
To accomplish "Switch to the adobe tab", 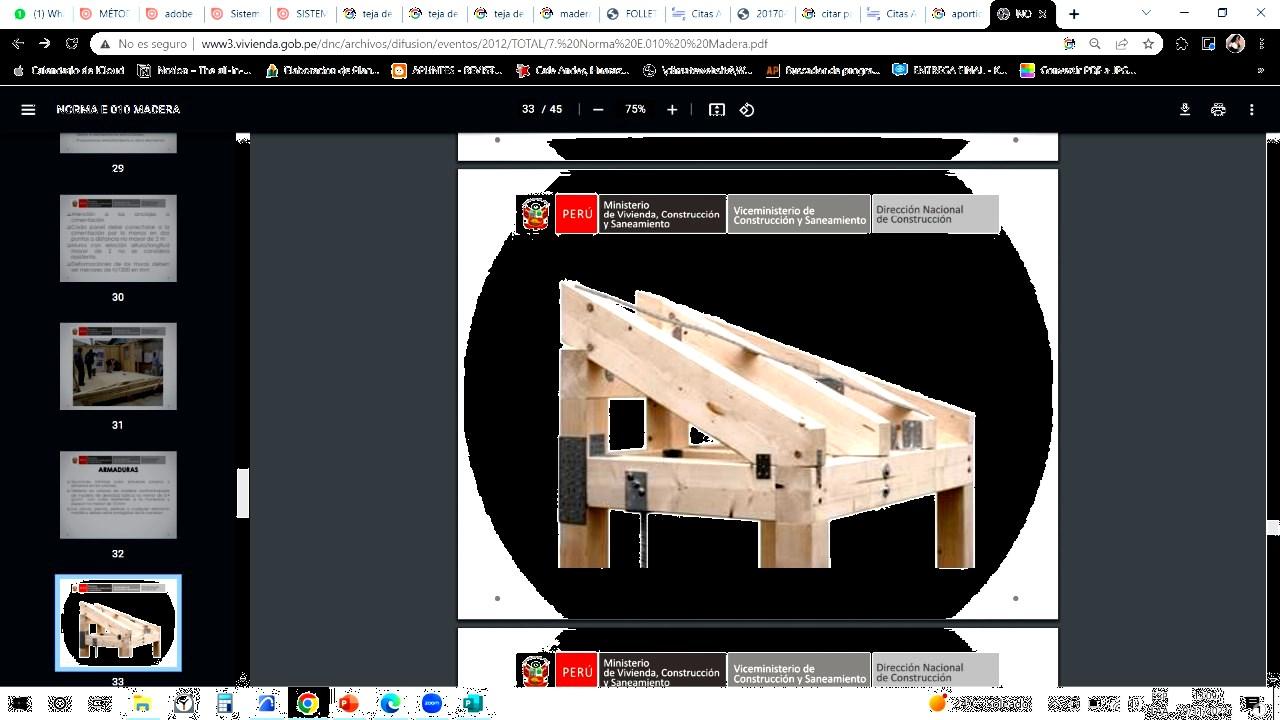I will pos(170,14).
